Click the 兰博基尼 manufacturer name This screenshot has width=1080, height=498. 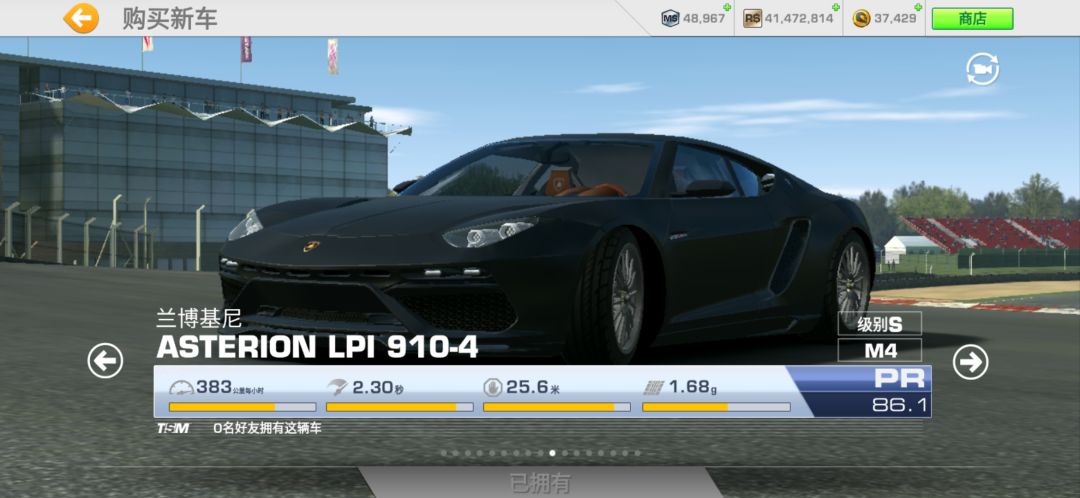point(199,319)
